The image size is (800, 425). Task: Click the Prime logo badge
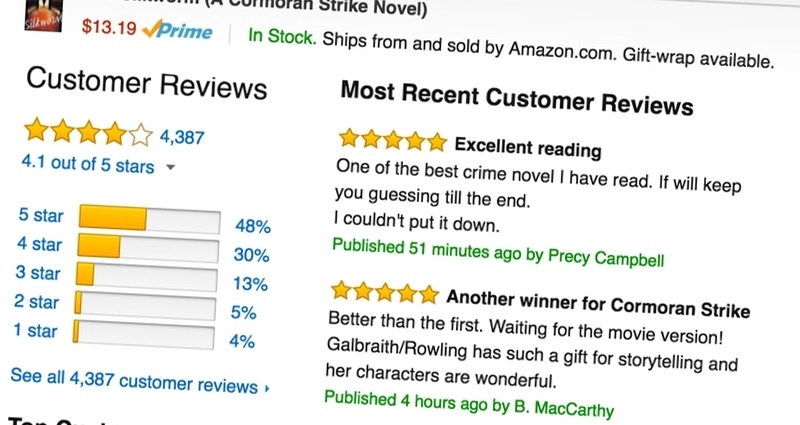coord(177,31)
